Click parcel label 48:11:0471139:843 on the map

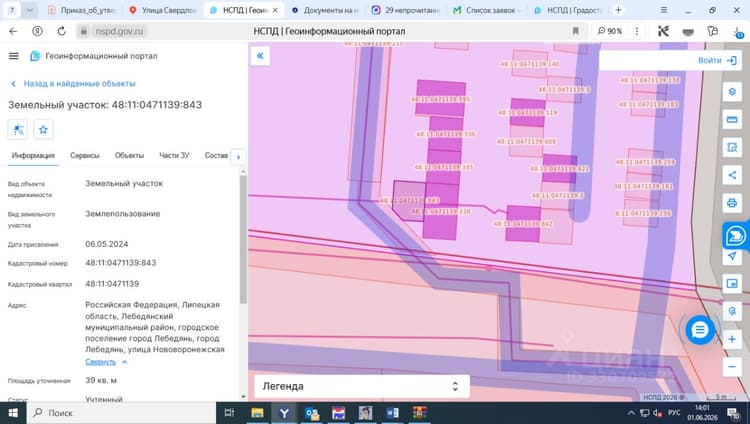(x=410, y=200)
